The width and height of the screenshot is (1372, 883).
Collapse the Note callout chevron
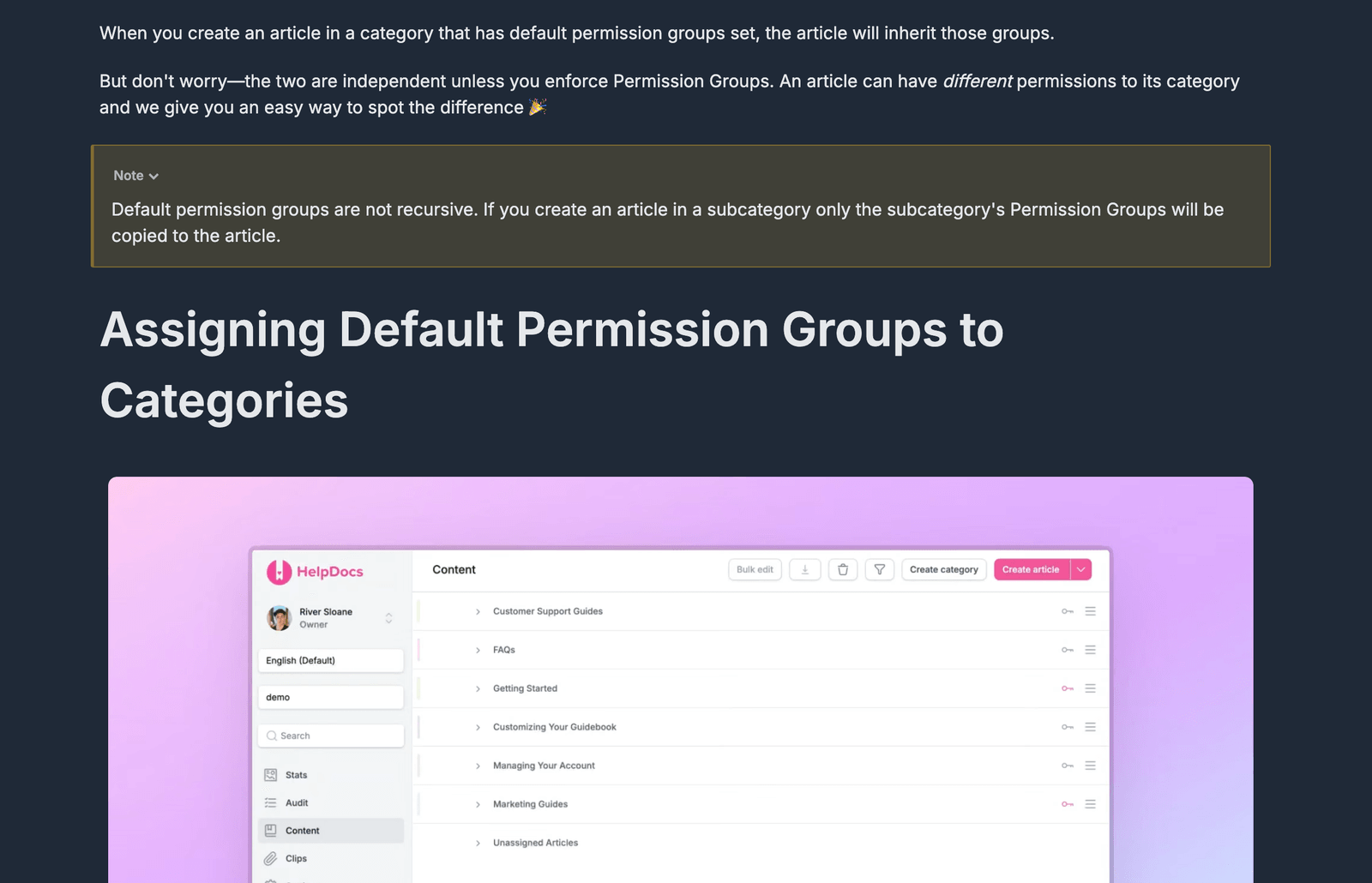coord(153,177)
